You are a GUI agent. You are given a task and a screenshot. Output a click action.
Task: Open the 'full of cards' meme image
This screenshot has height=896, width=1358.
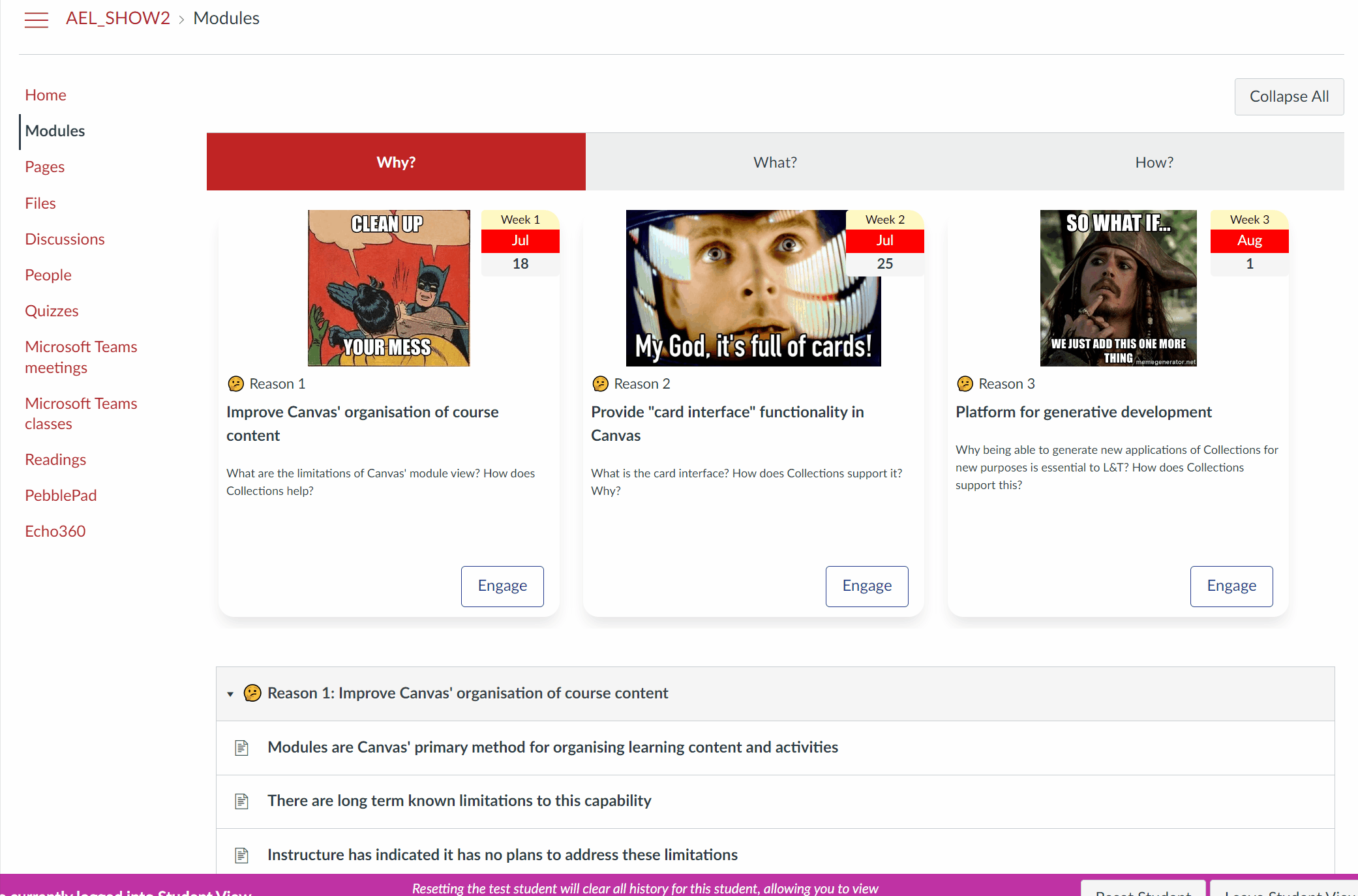click(x=744, y=288)
